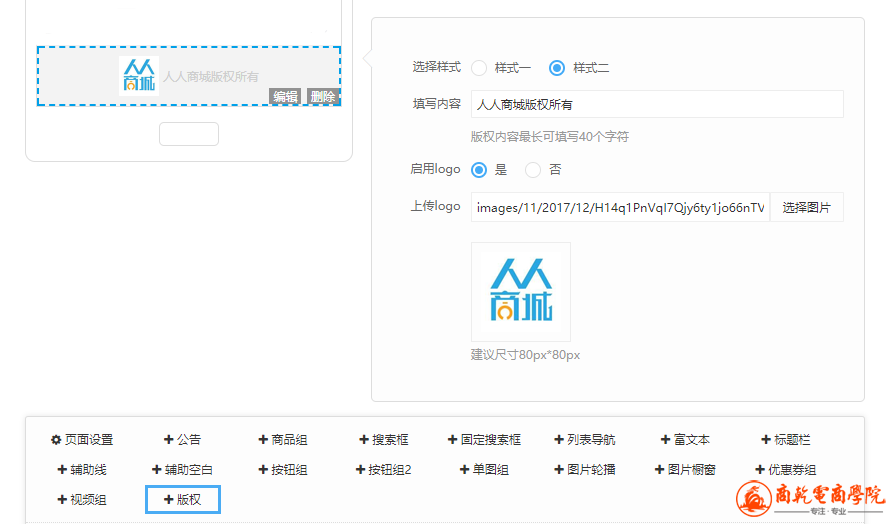Insert the 搜索框 component
Image resolution: width=891 pixels, height=524 pixels.
click(x=384, y=440)
